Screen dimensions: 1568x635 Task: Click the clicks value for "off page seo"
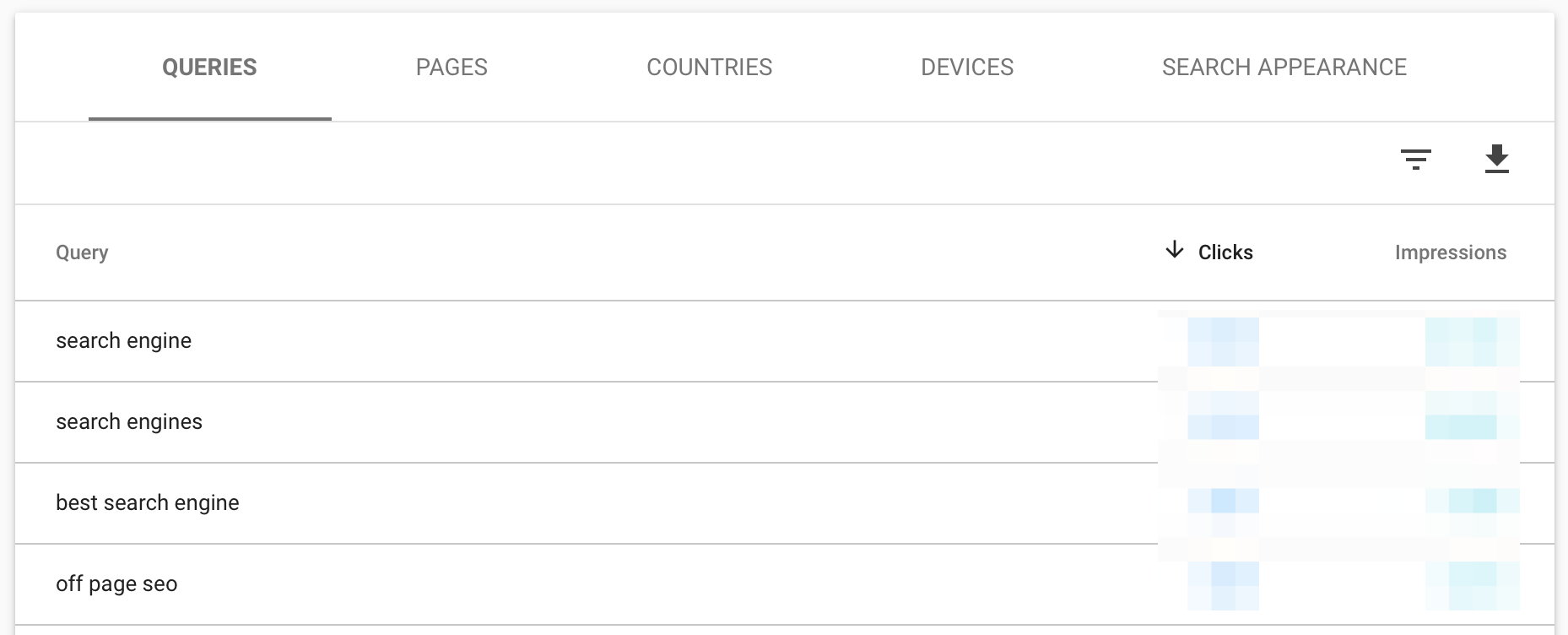[x=1223, y=584]
